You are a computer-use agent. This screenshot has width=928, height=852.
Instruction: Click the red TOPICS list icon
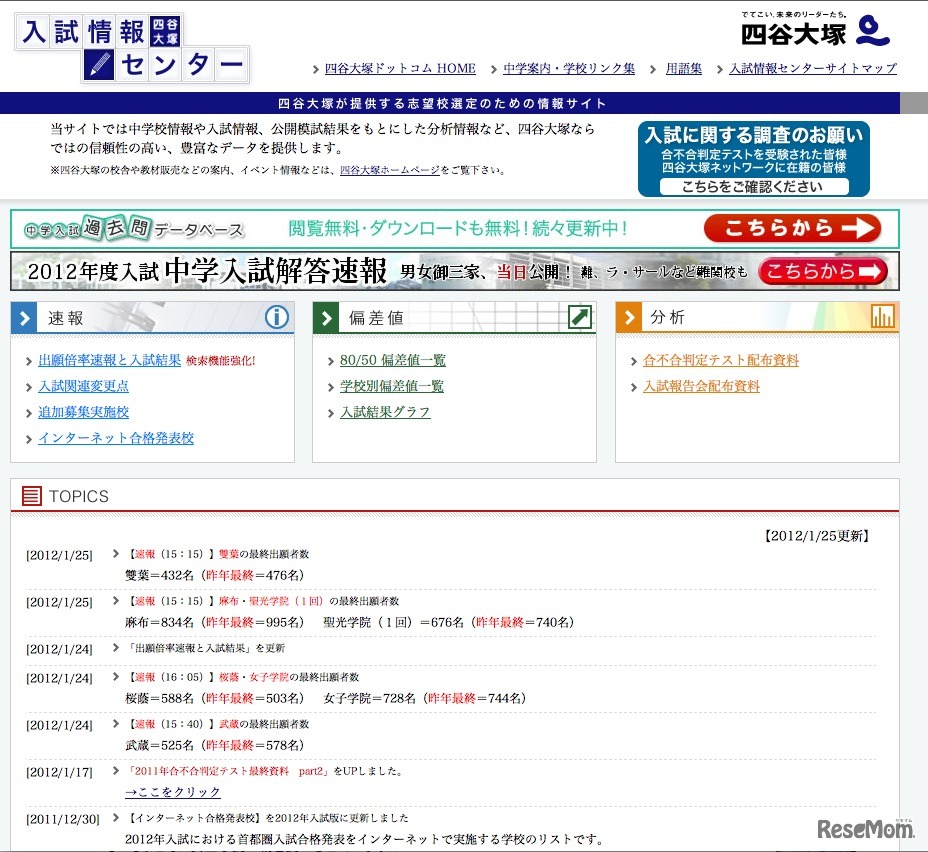pos(32,496)
